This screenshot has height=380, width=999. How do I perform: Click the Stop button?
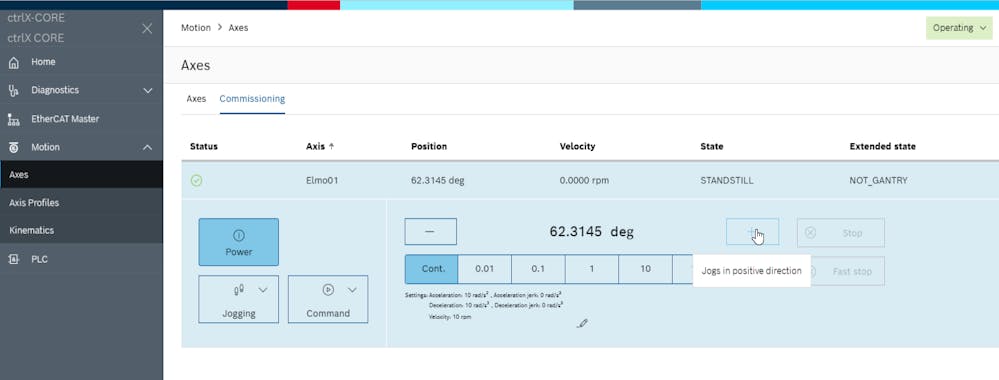point(840,233)
